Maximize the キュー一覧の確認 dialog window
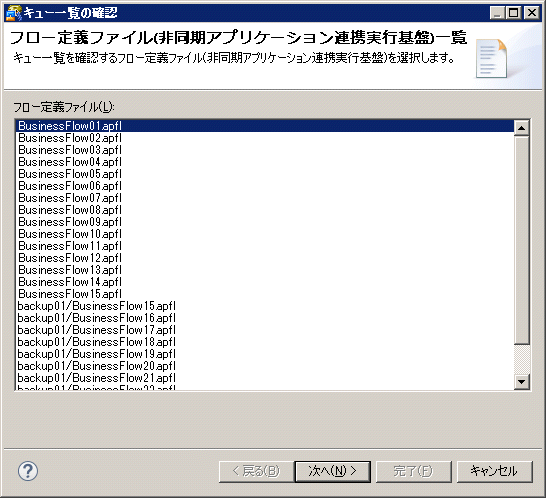This screenshot has width=546, height=498. tap(513, 13)
